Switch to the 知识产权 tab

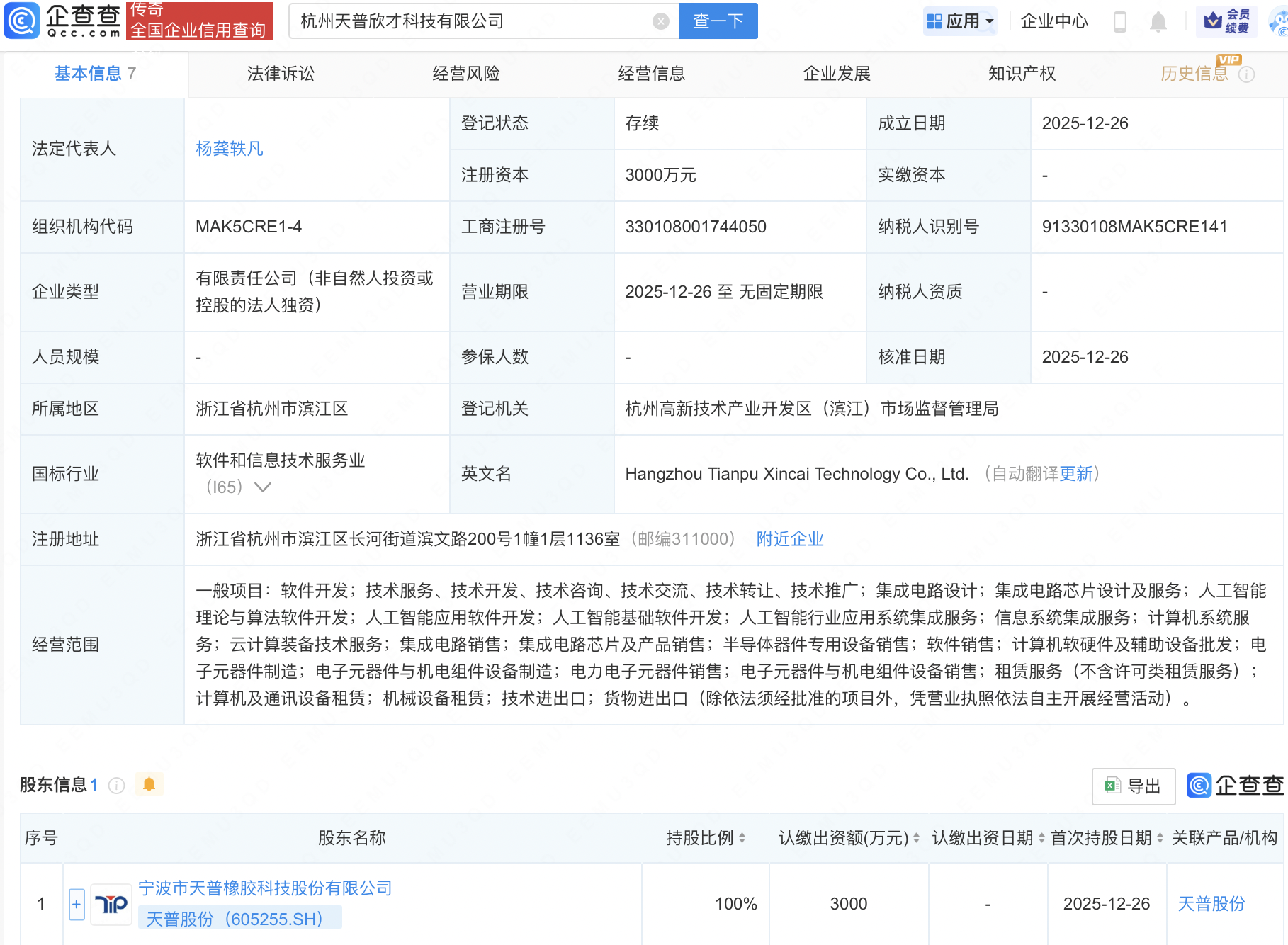coord(1022,74)
